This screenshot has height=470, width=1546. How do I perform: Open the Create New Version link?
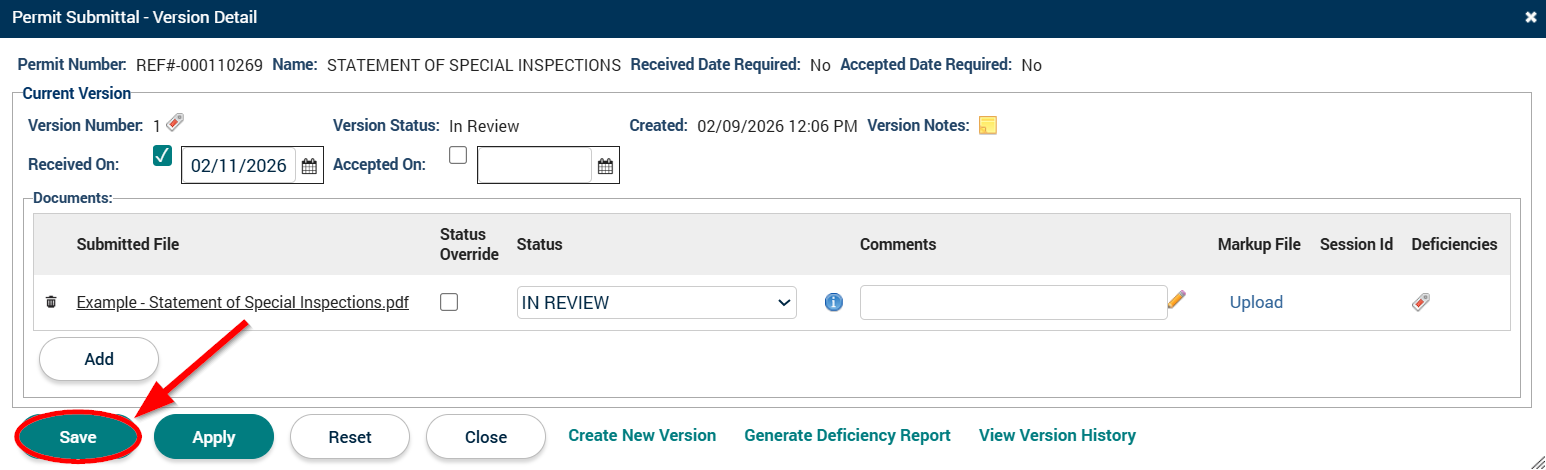(642, 436)
